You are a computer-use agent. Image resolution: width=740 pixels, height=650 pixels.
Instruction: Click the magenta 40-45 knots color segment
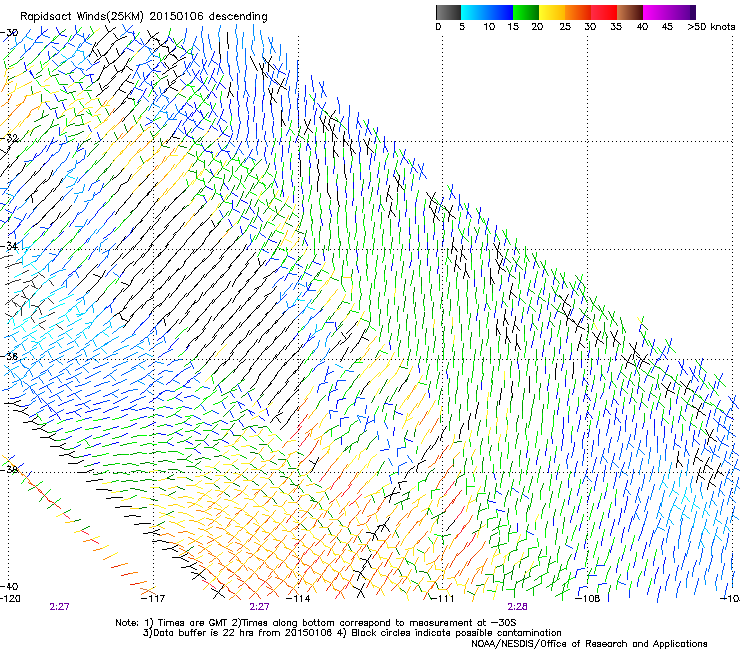656,12
